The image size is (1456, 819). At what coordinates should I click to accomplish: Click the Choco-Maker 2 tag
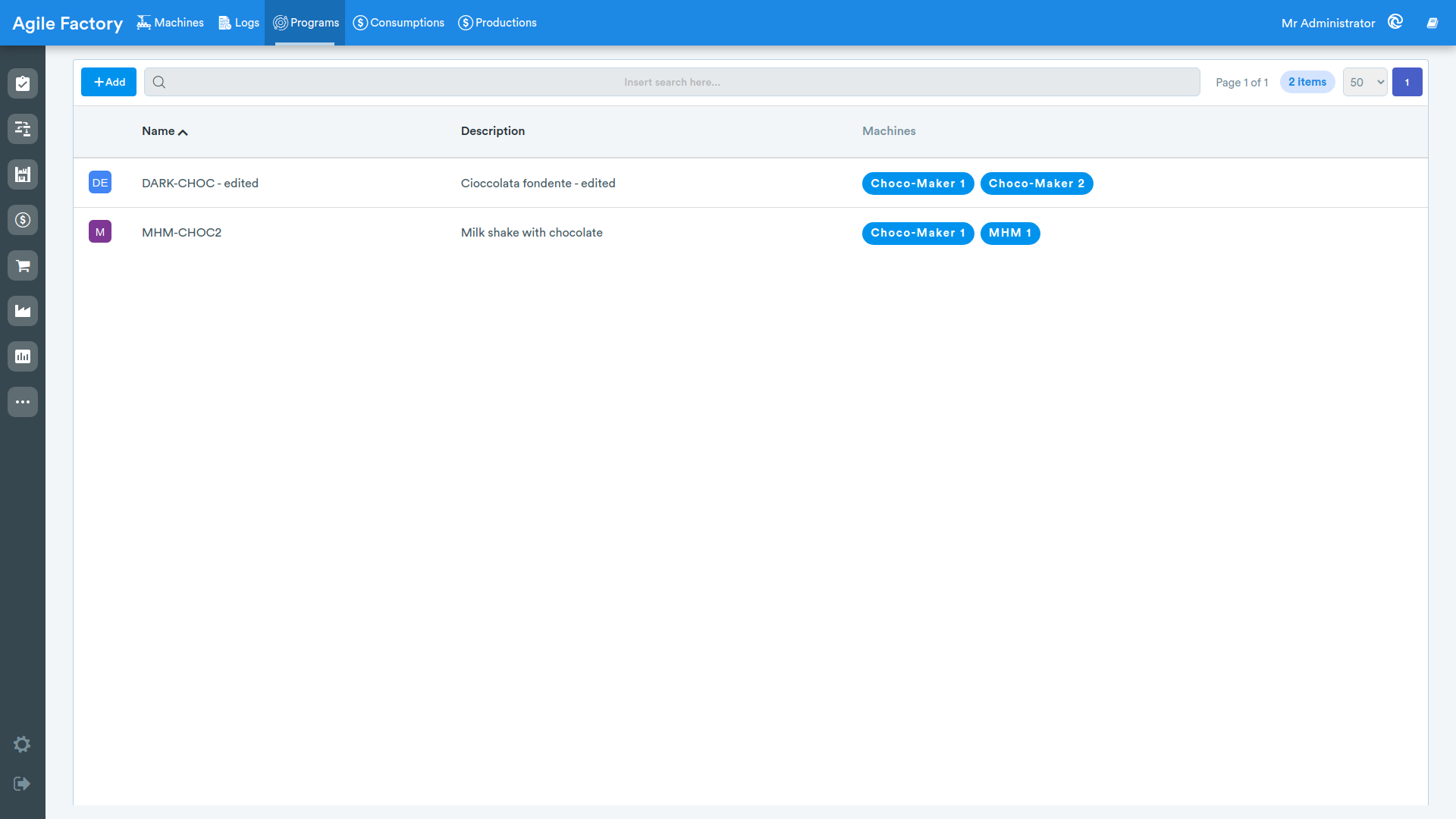point(1037,184)
